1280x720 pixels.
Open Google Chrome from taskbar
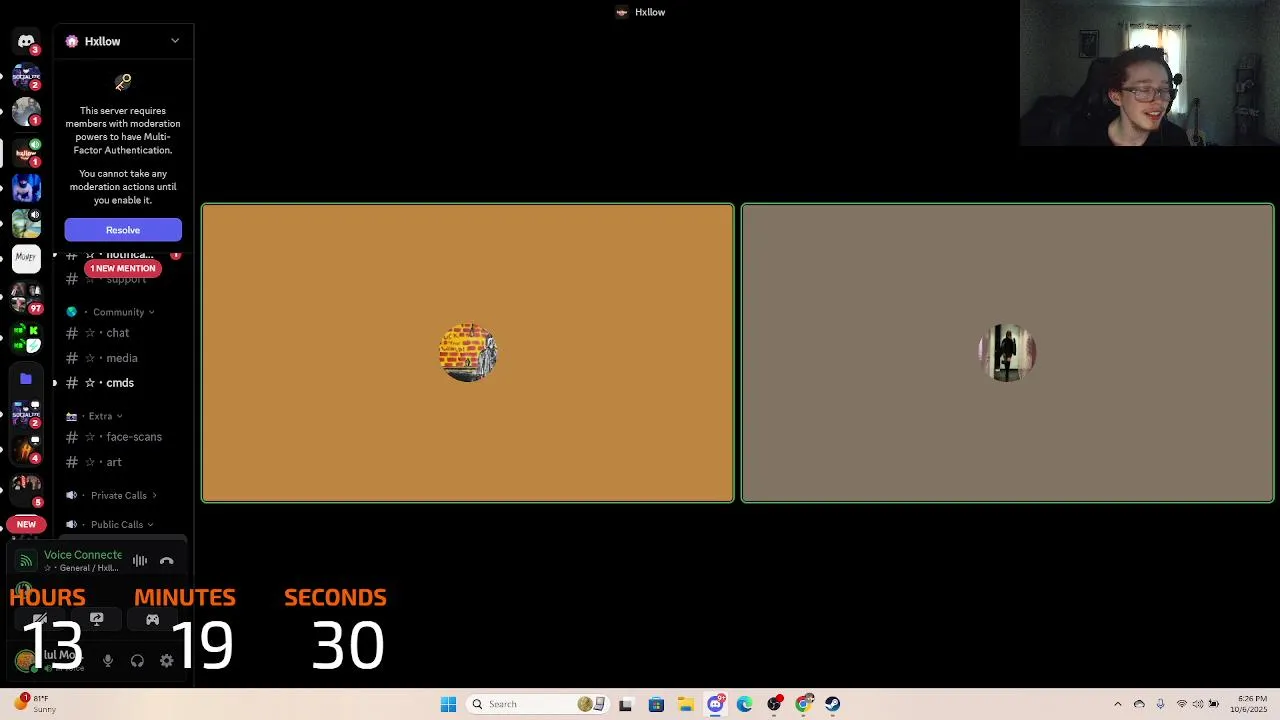(804, 704)
